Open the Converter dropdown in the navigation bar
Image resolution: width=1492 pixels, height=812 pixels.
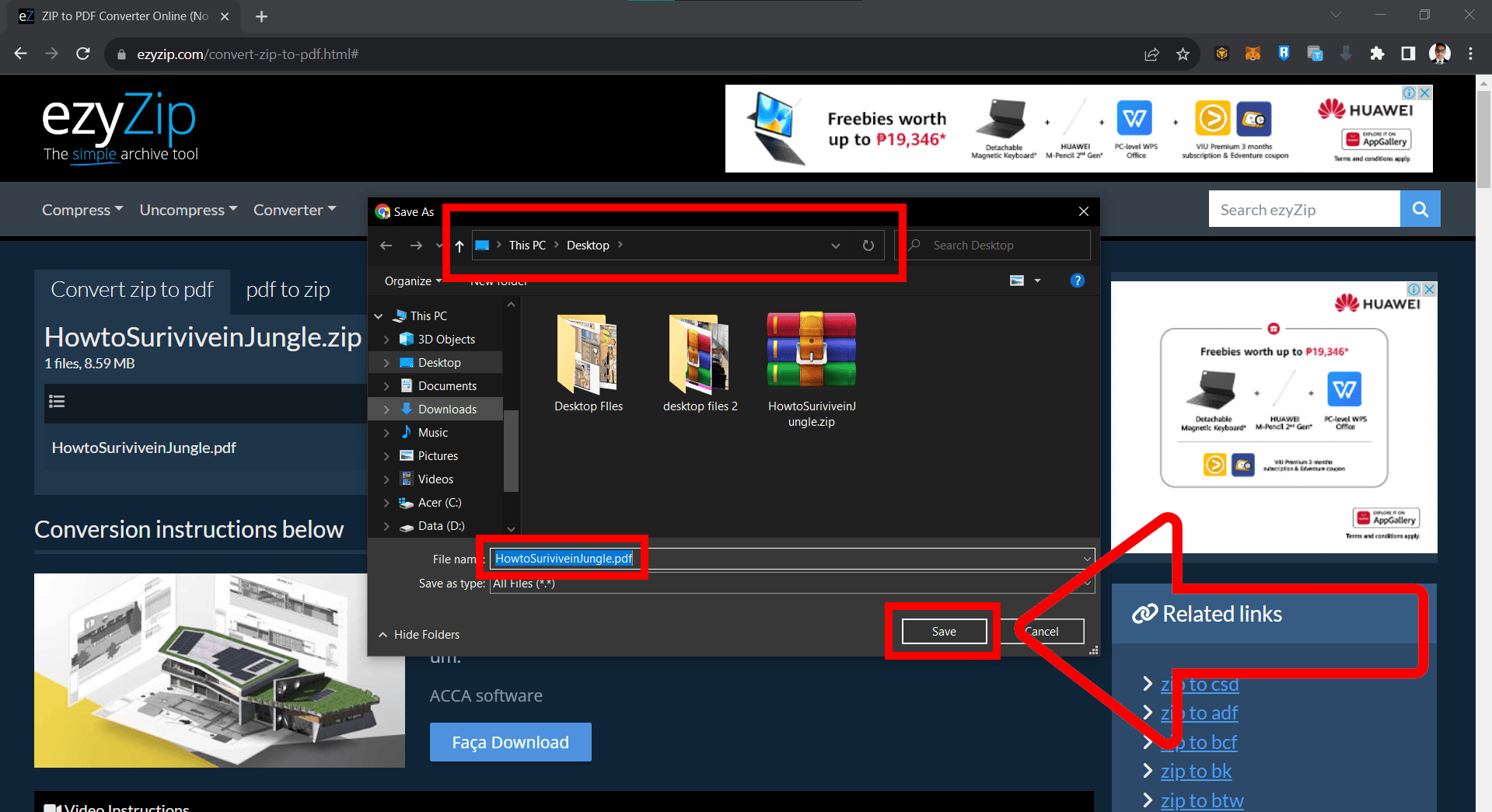pos(294,209)
